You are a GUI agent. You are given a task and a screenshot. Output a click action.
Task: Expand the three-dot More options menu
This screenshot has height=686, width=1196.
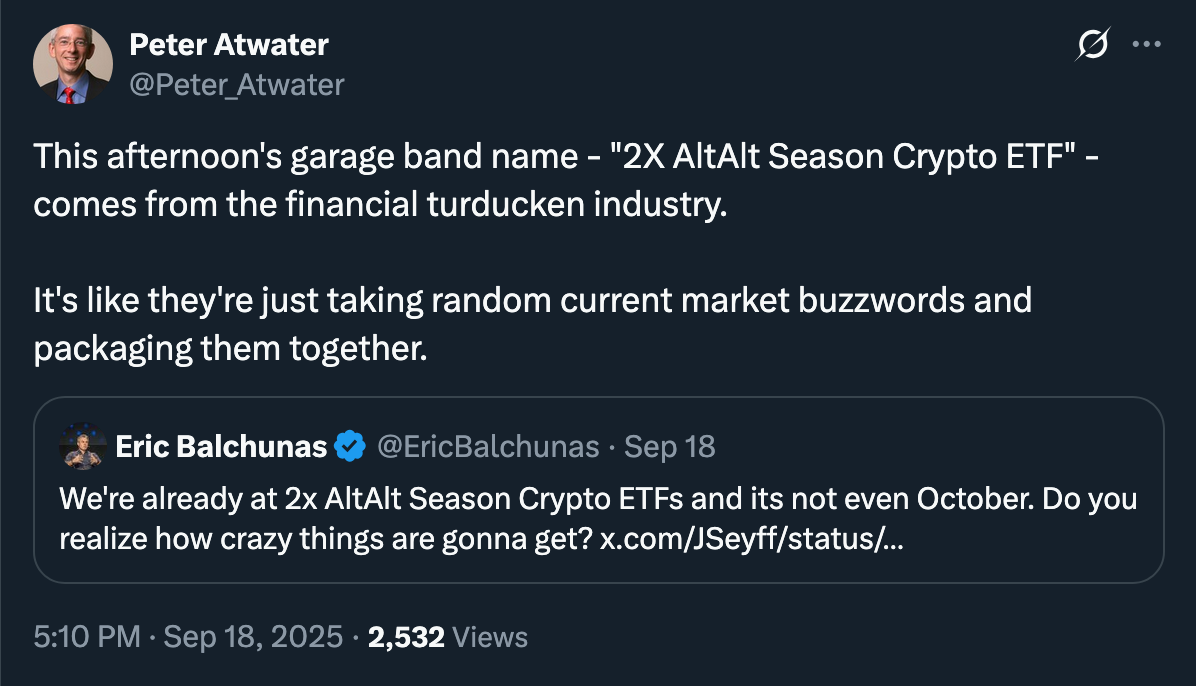pyautogui.click(x=1145, y=46)
